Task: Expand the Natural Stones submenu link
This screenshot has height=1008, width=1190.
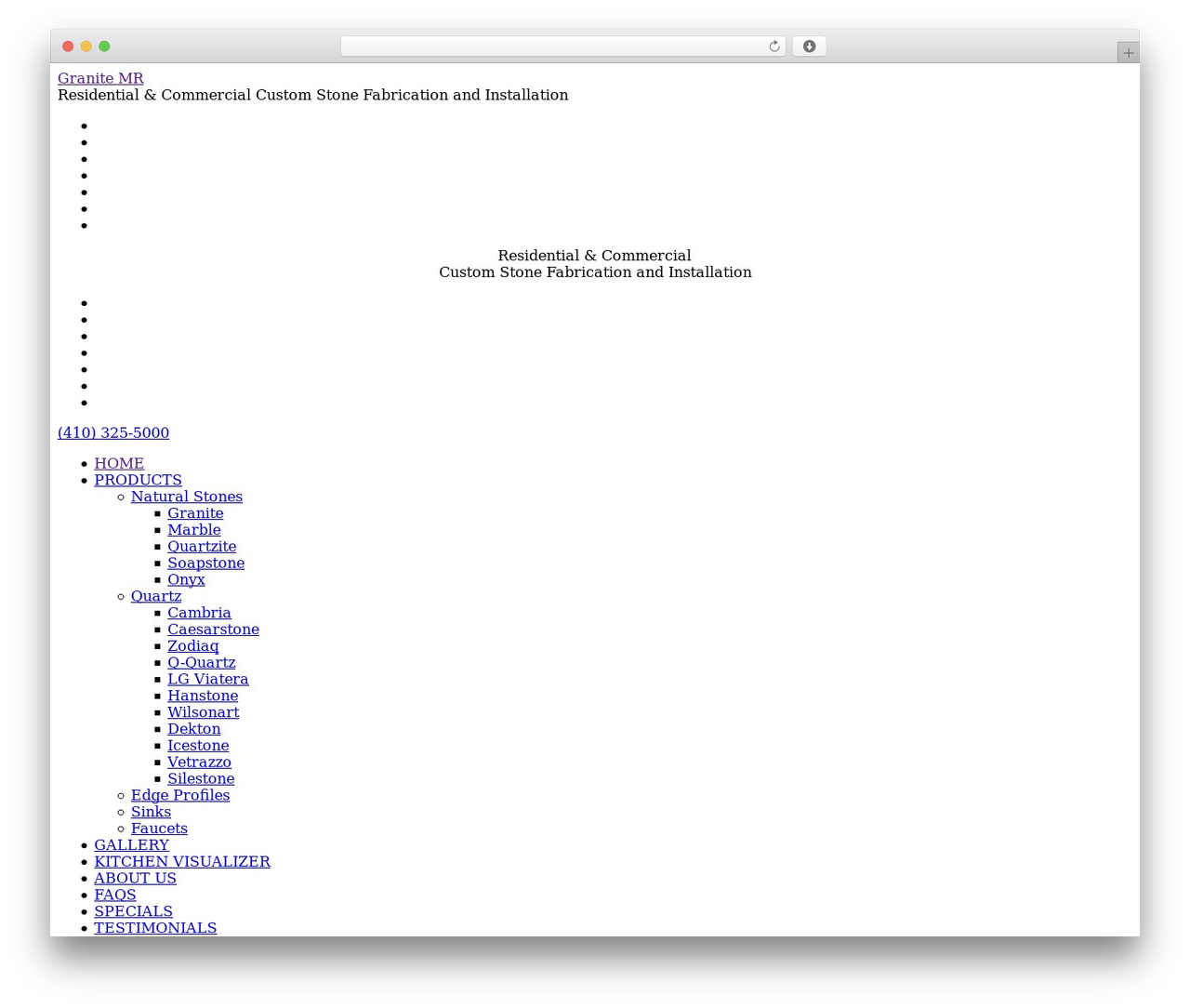Action: pyautogui.click(x=187, y=497)
